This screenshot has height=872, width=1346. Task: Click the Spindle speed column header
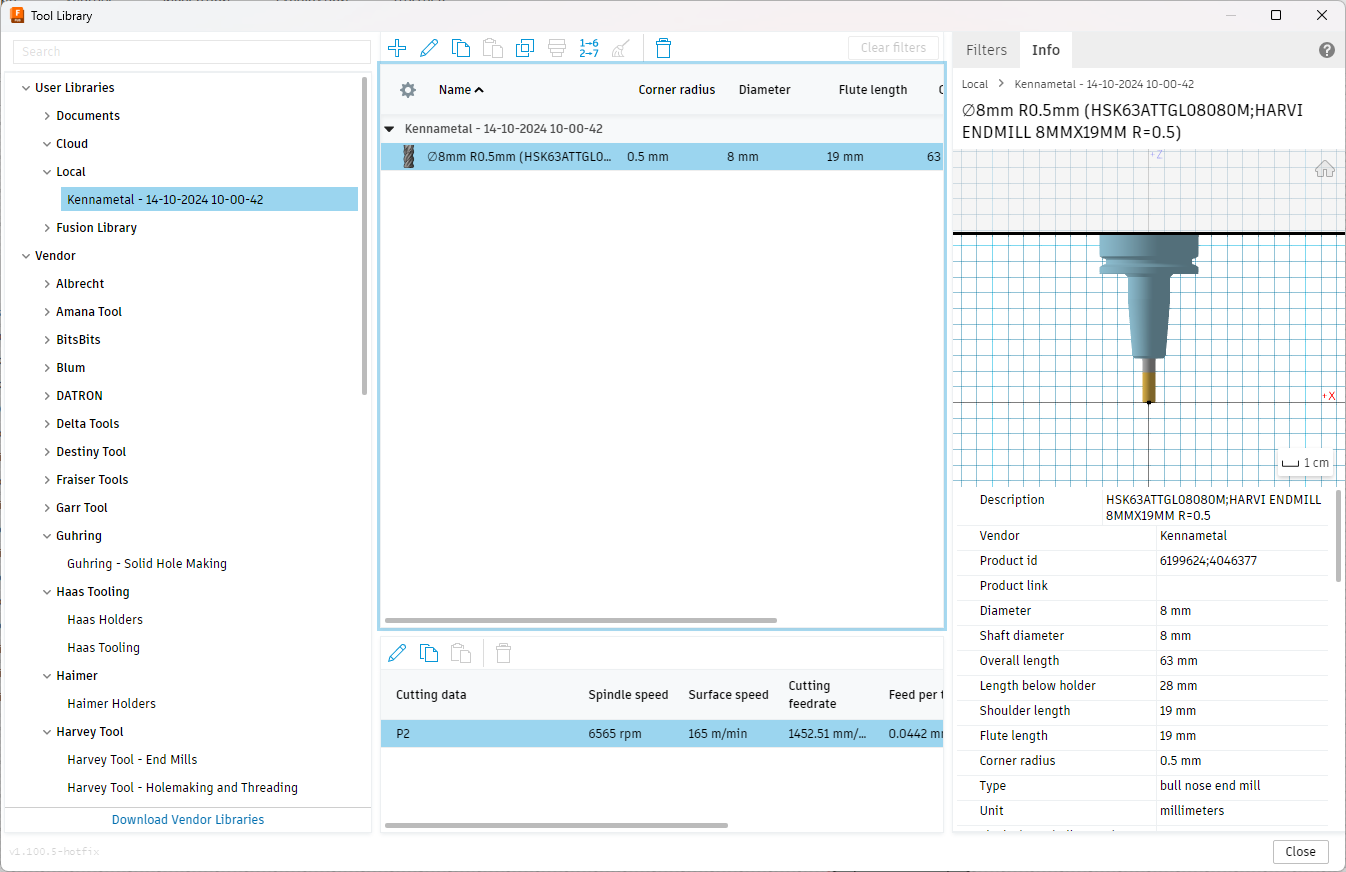[x=628, y=695]
